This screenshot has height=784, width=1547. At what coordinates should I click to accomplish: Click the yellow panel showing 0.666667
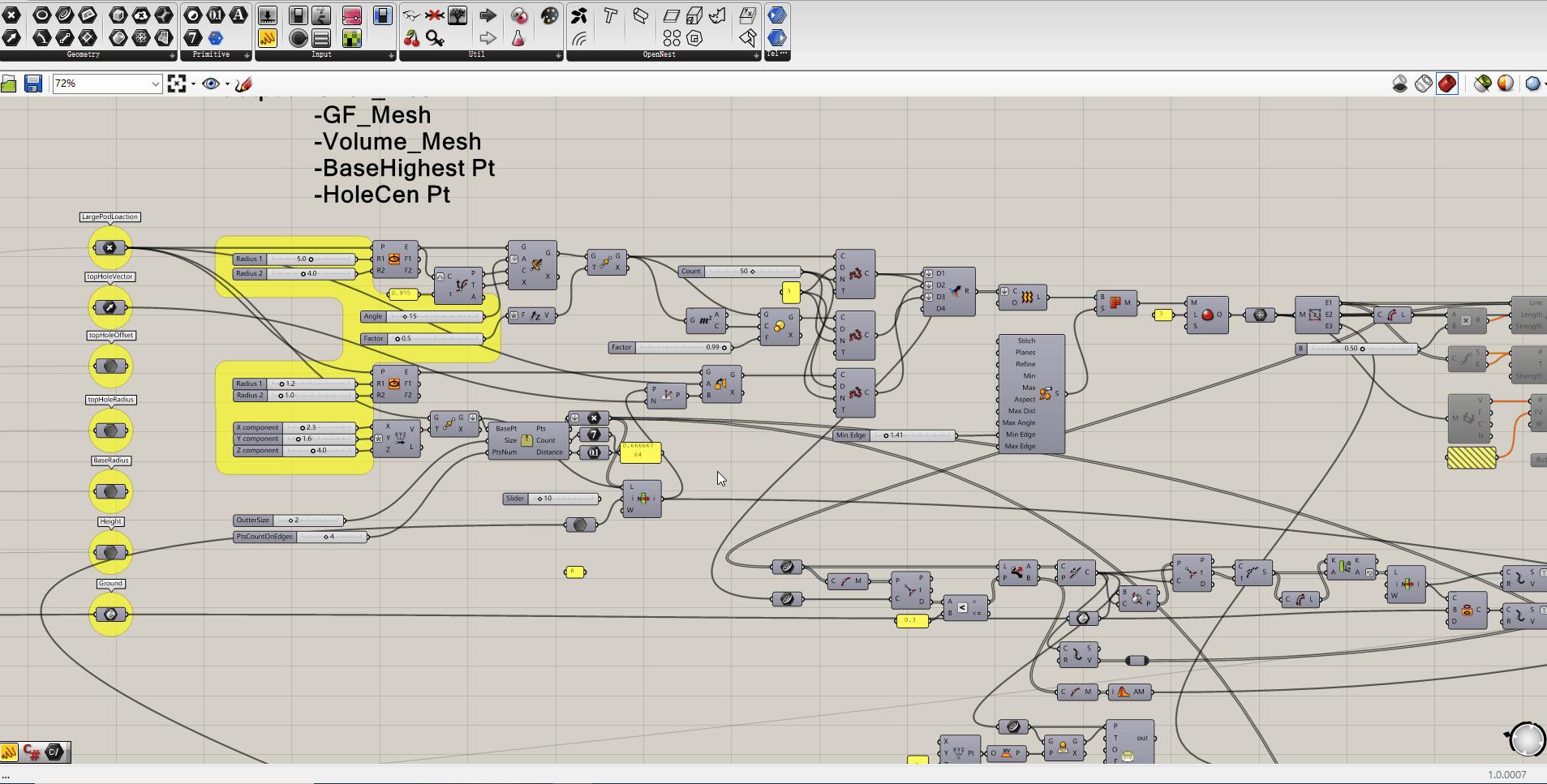point(640,452)
